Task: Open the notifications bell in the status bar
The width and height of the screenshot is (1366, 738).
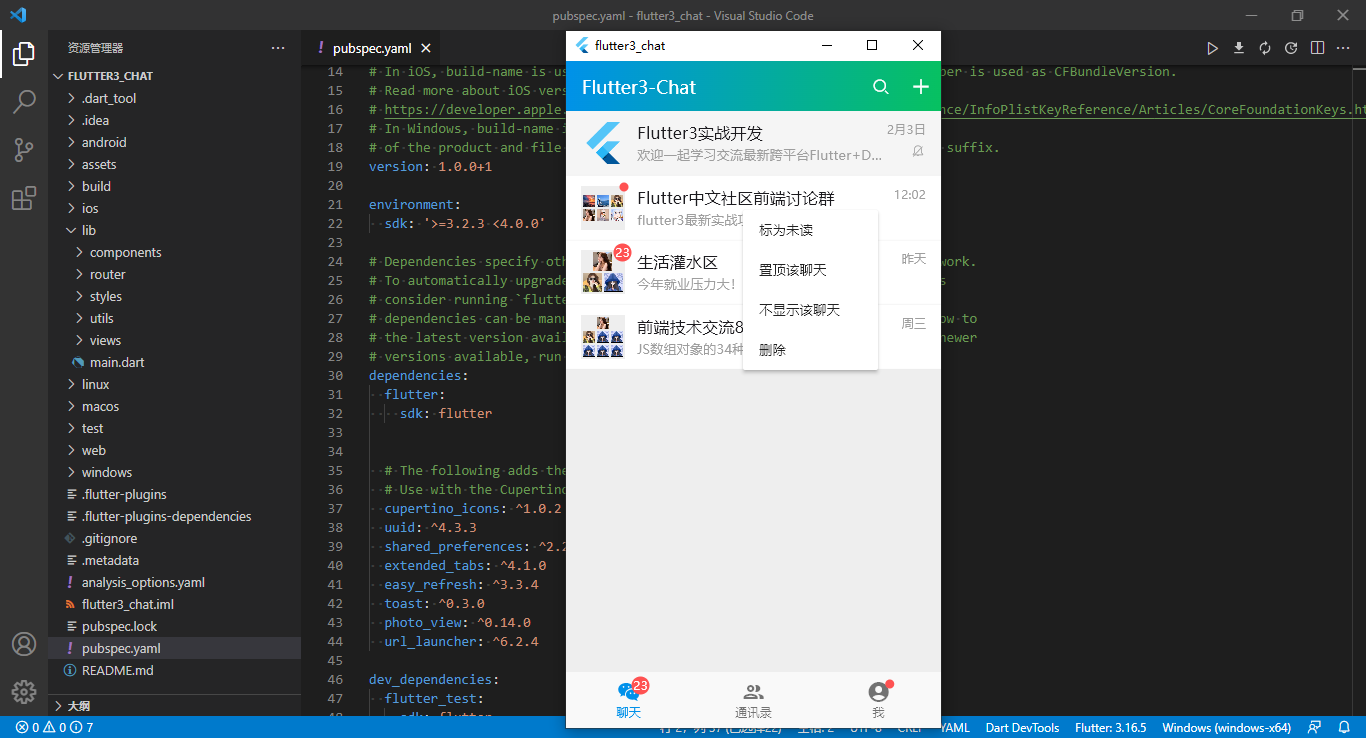Action: coord(1345,729)
